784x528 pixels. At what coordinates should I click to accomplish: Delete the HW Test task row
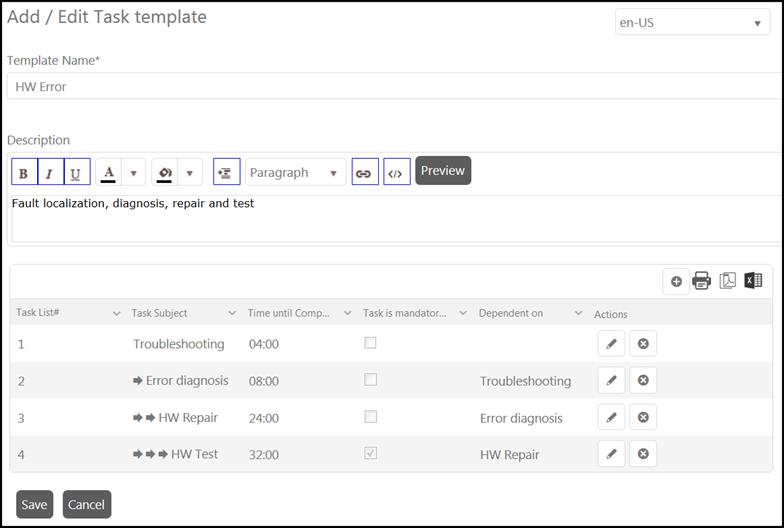(643, 454)
